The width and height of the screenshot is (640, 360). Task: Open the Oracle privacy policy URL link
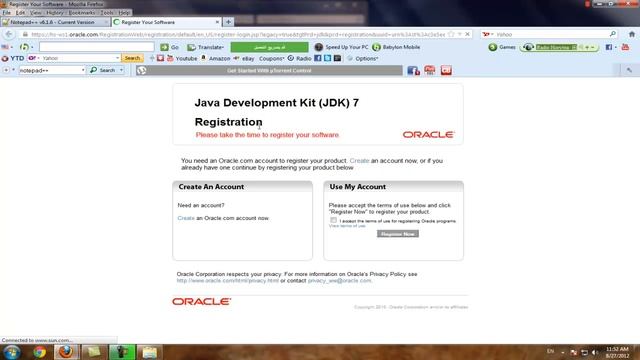228,281
